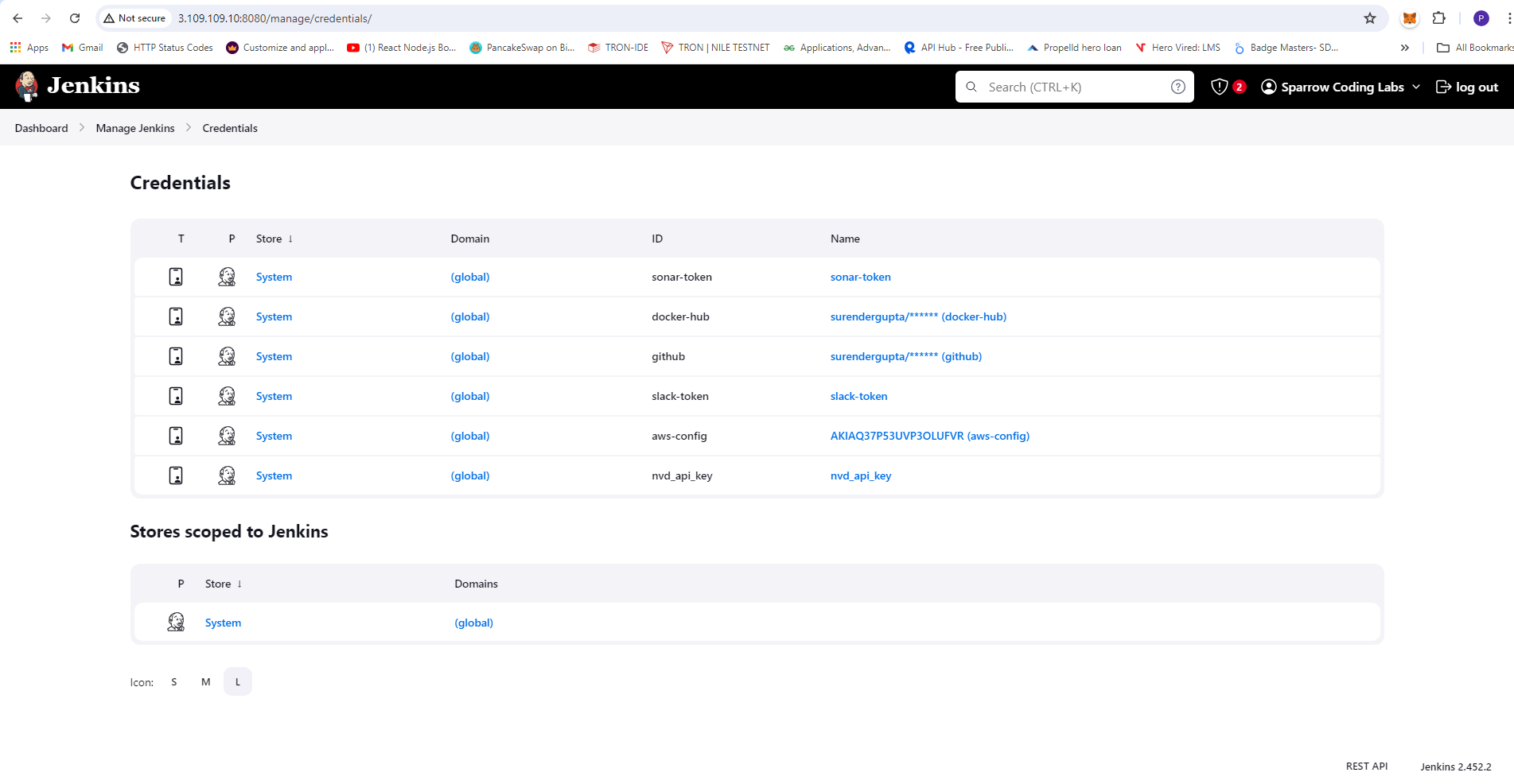Reload the page with refresh icon
This screenshot has height=784, width=1514.
75,18
